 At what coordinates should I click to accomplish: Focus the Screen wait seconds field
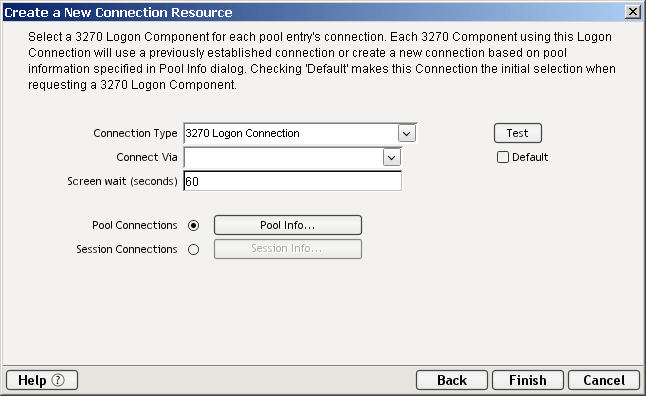tap(293, 181)
